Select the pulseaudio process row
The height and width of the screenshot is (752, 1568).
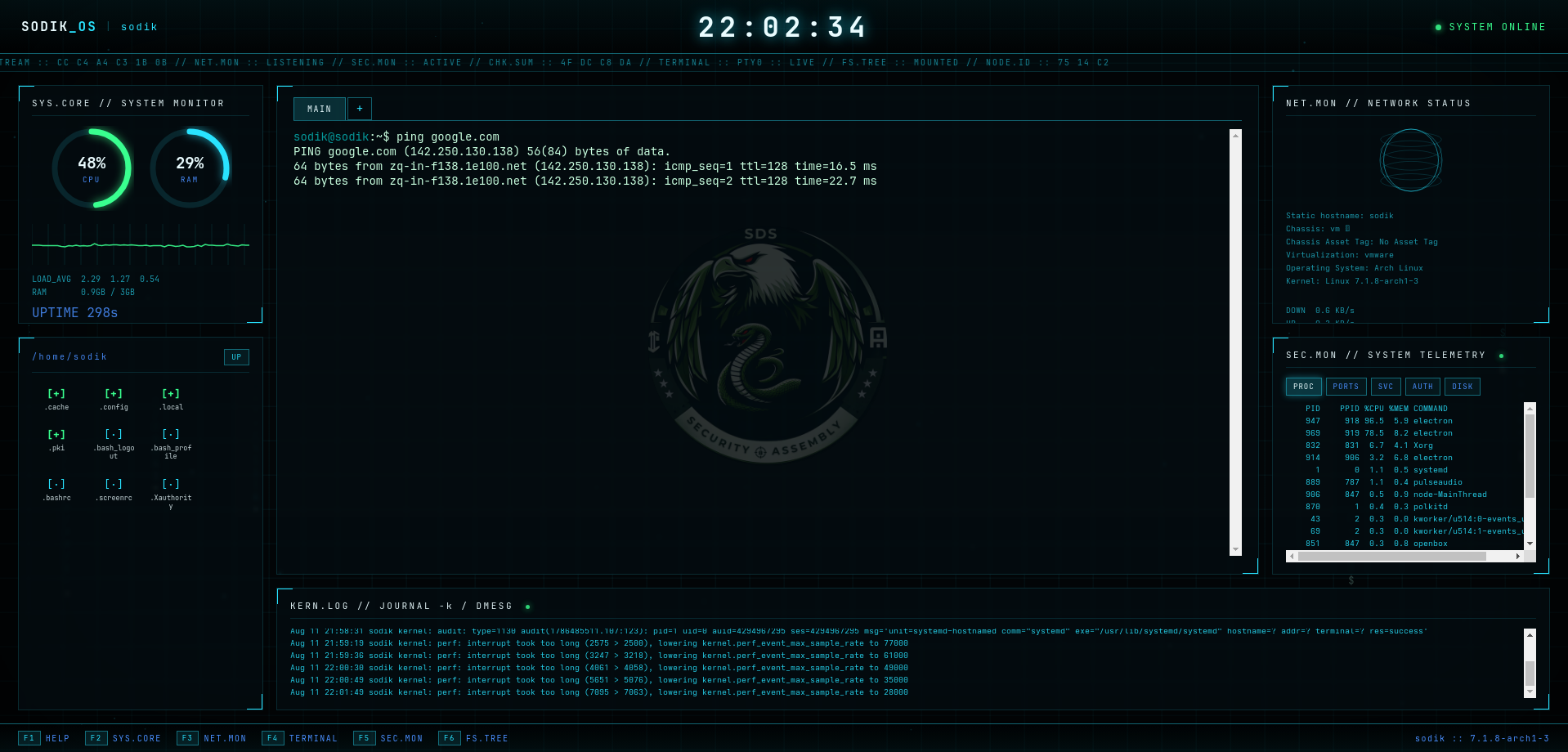[x=1404, y=482]
